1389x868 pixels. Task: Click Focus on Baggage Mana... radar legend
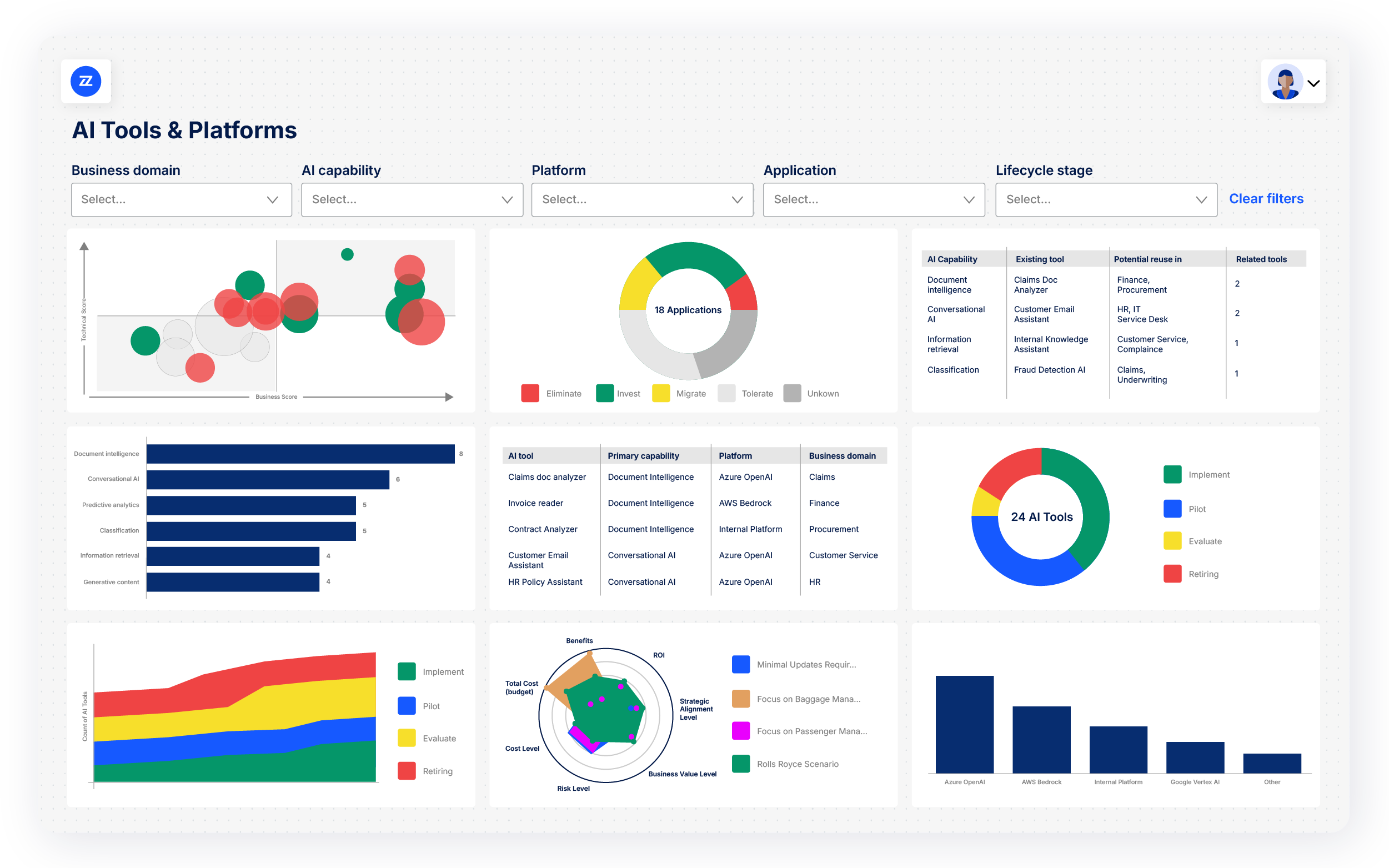tap(796, 699)
